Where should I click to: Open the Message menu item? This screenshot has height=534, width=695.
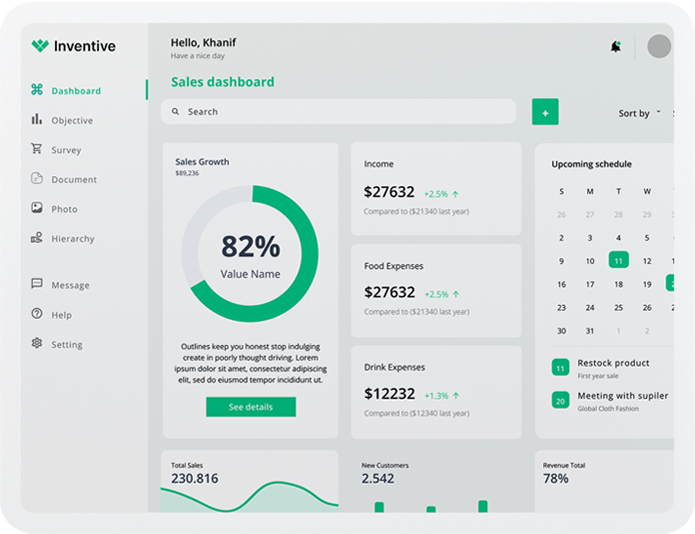(x=70, y=285)
